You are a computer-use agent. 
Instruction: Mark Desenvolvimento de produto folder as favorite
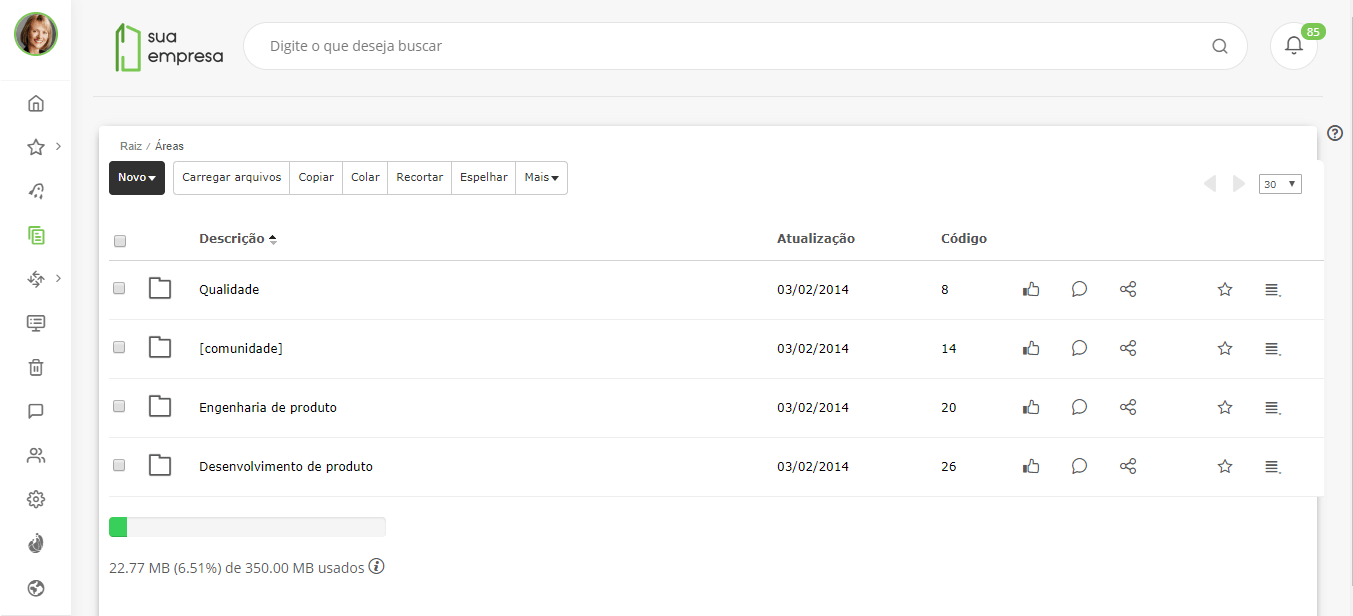point(1224,466)
